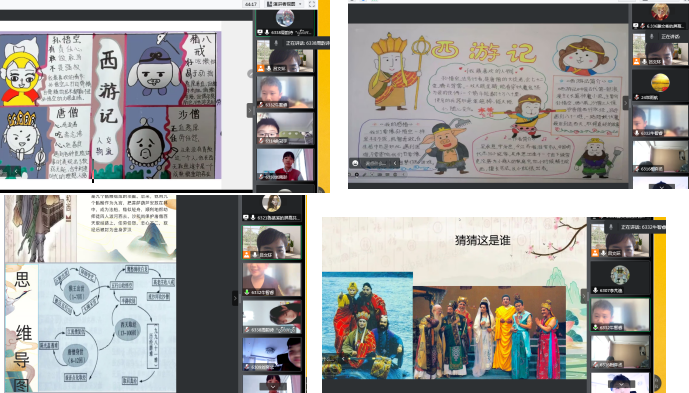Select the 猜猜这是谁 slide title text
The image size is (689, 393).
[x=482, y=240]
